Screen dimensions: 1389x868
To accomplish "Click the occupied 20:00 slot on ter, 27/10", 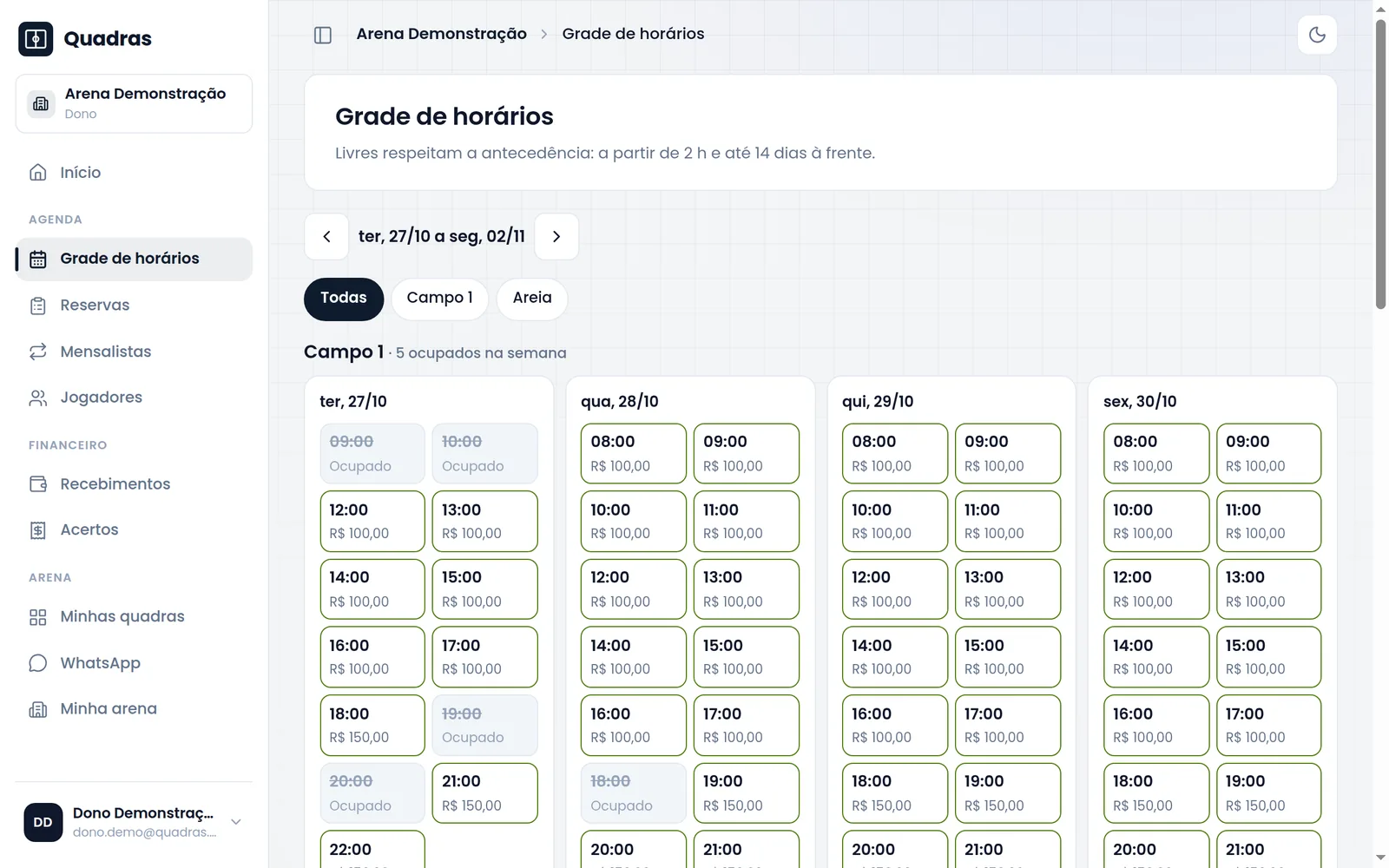I will click(x=372, y=793).
